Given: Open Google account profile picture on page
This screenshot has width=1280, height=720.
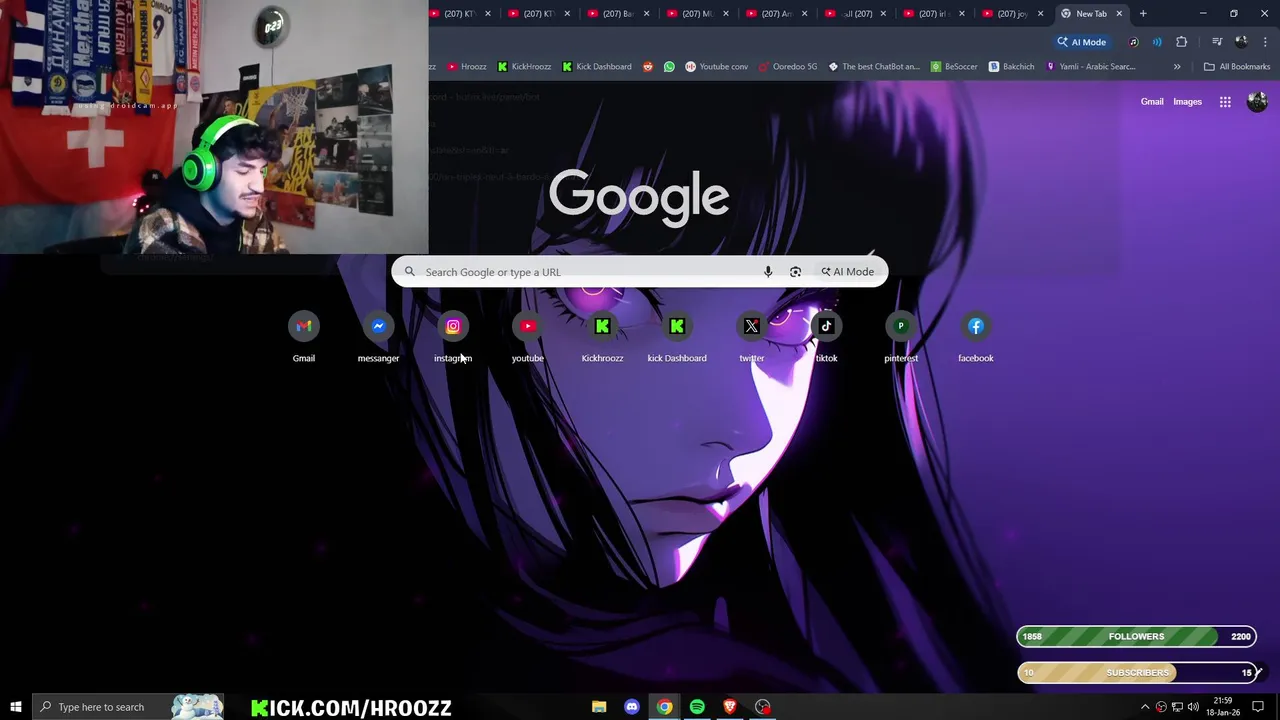Looking at the screenshot, I should click(1257, 102).
